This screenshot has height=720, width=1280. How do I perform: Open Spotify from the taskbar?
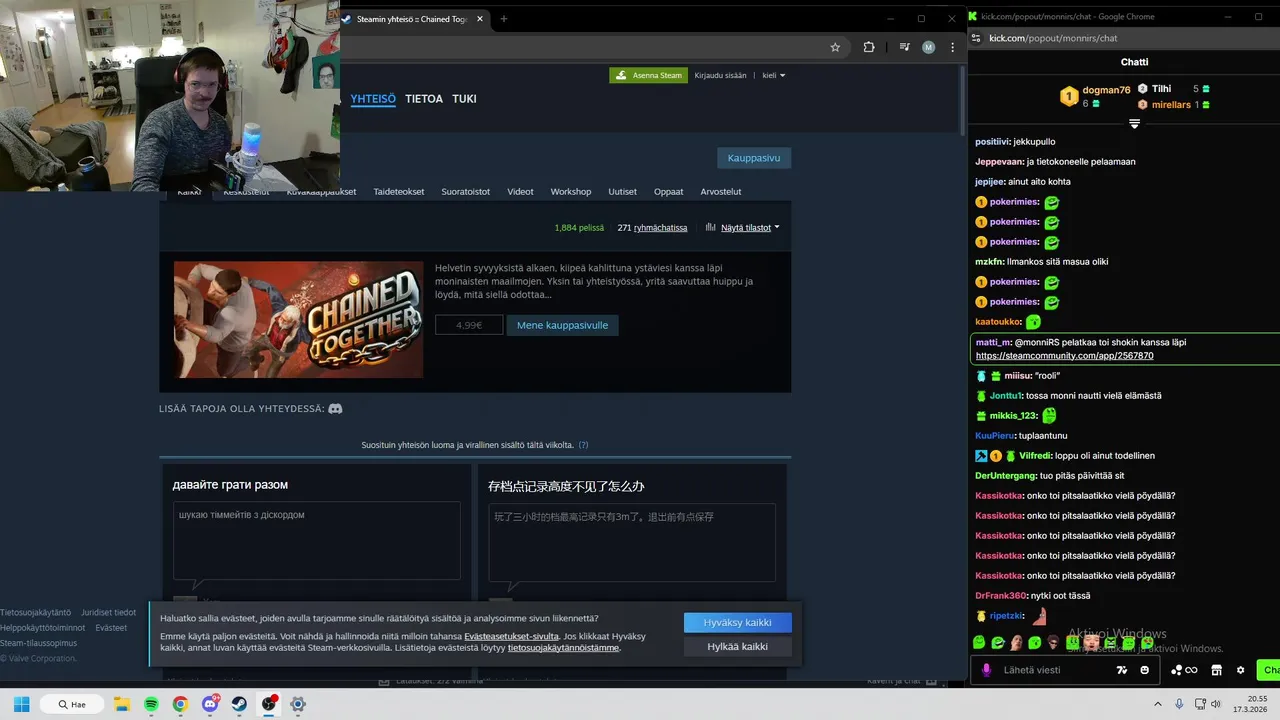point(151,704)
